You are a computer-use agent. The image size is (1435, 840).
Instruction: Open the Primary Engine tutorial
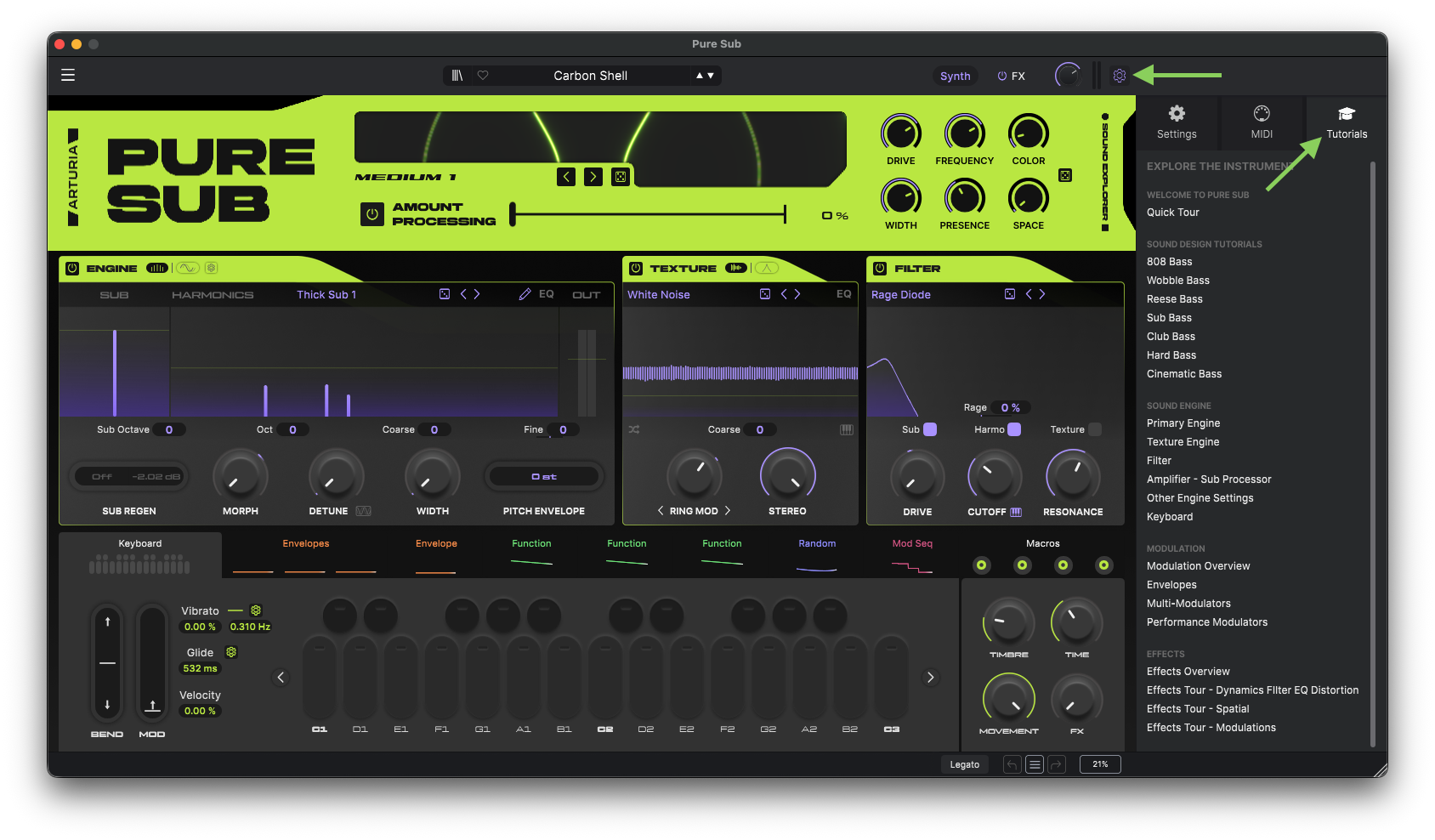point(1183,423)
